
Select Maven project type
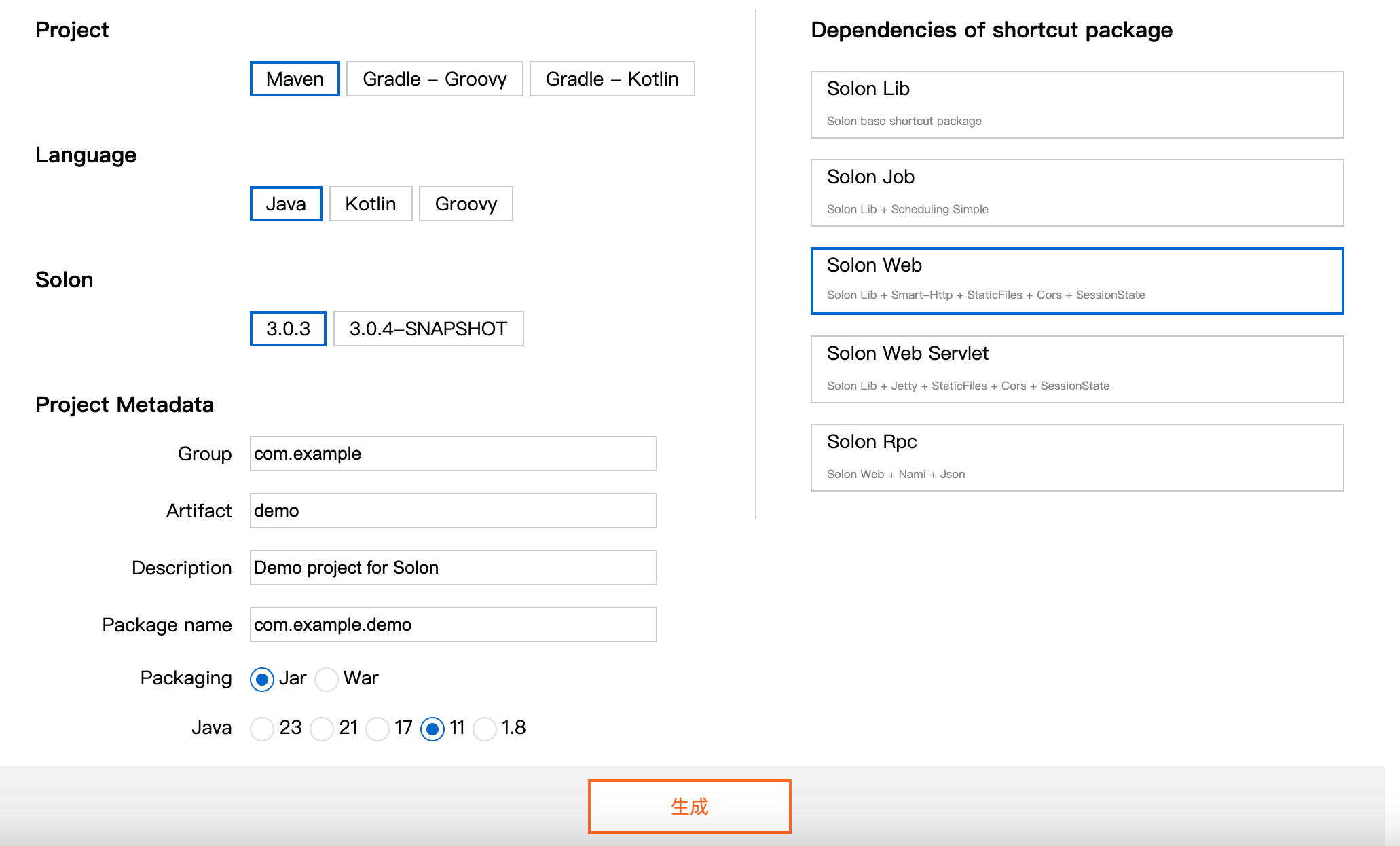coord(295,79)
